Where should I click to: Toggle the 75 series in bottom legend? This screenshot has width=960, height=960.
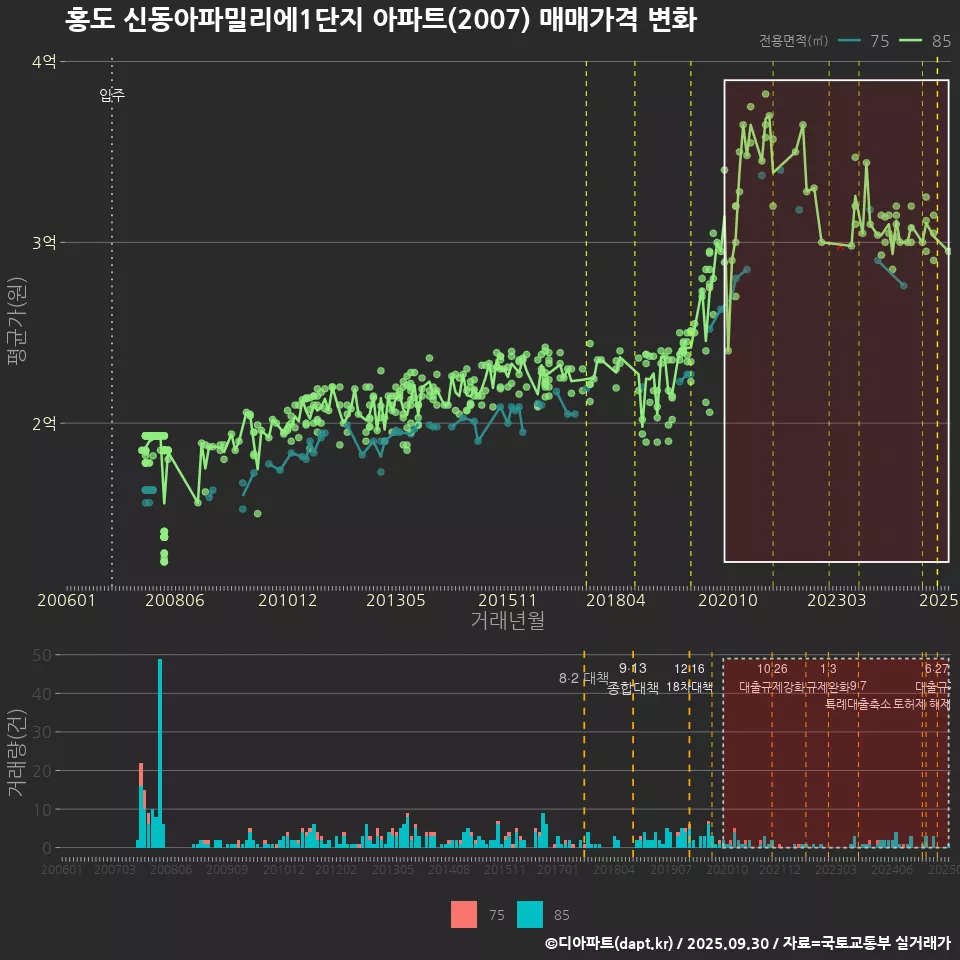pos(496,914)
